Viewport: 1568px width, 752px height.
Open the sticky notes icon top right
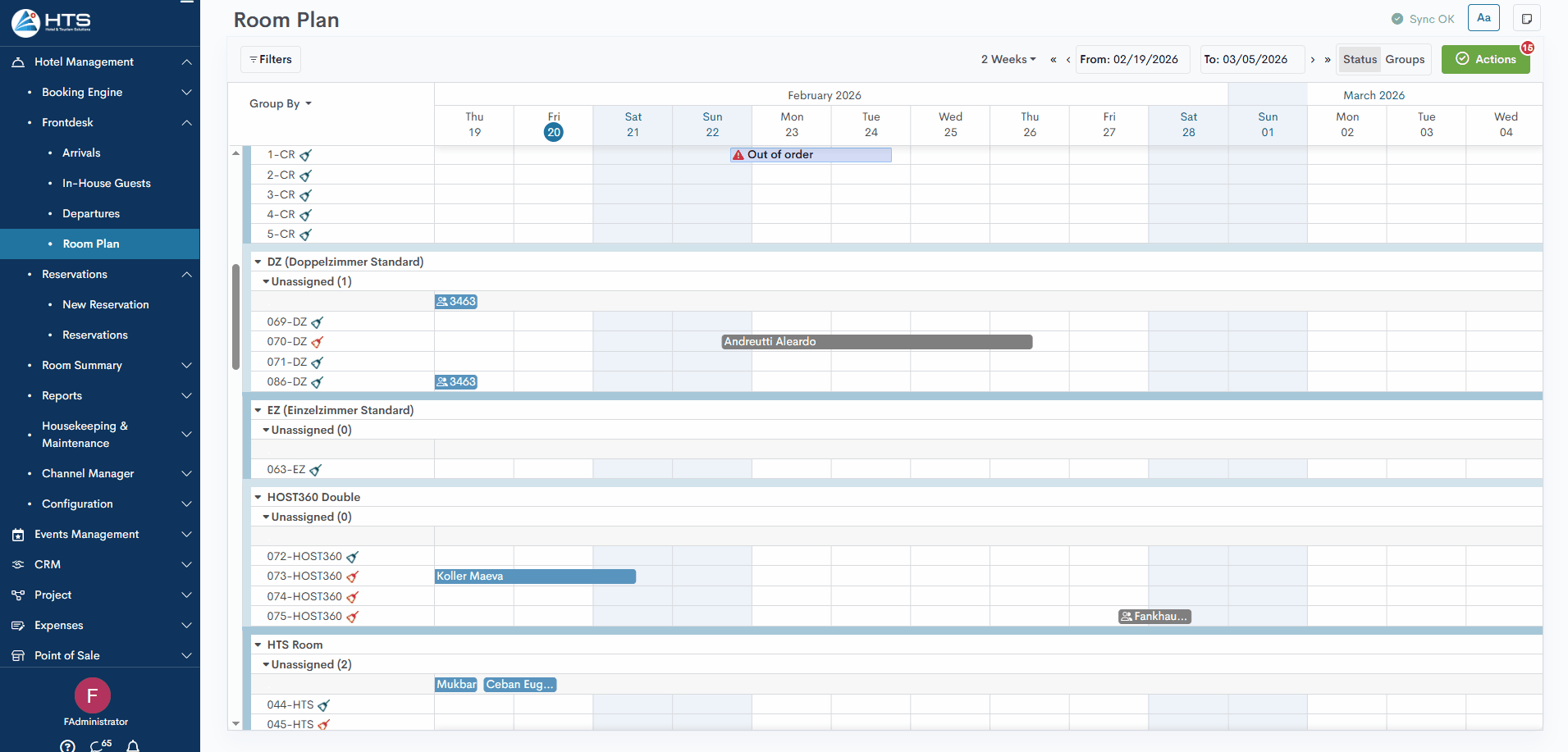pyautogui.click(x=1526, y=19)
